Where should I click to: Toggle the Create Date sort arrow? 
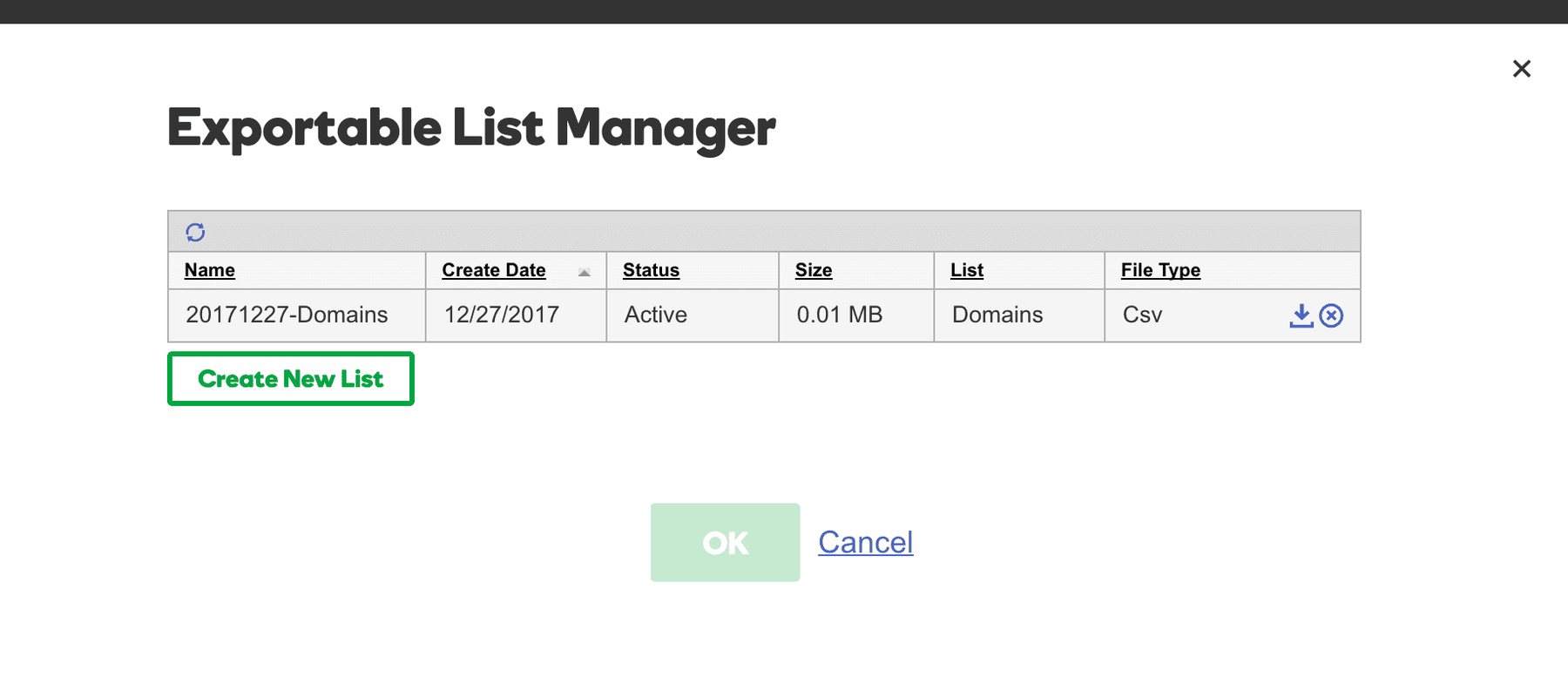click(x=585, y=273)
